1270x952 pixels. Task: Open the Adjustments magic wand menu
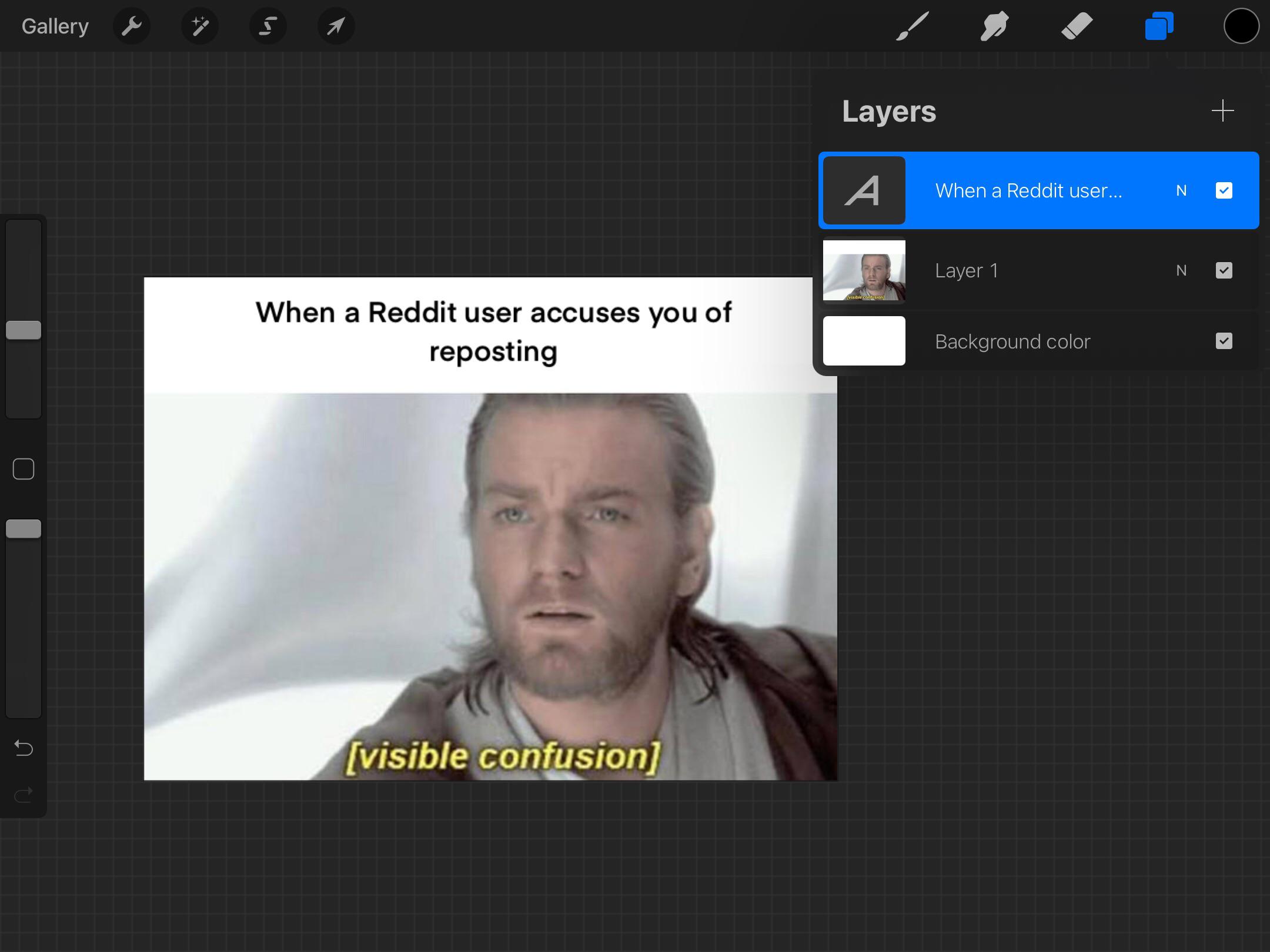200,26
